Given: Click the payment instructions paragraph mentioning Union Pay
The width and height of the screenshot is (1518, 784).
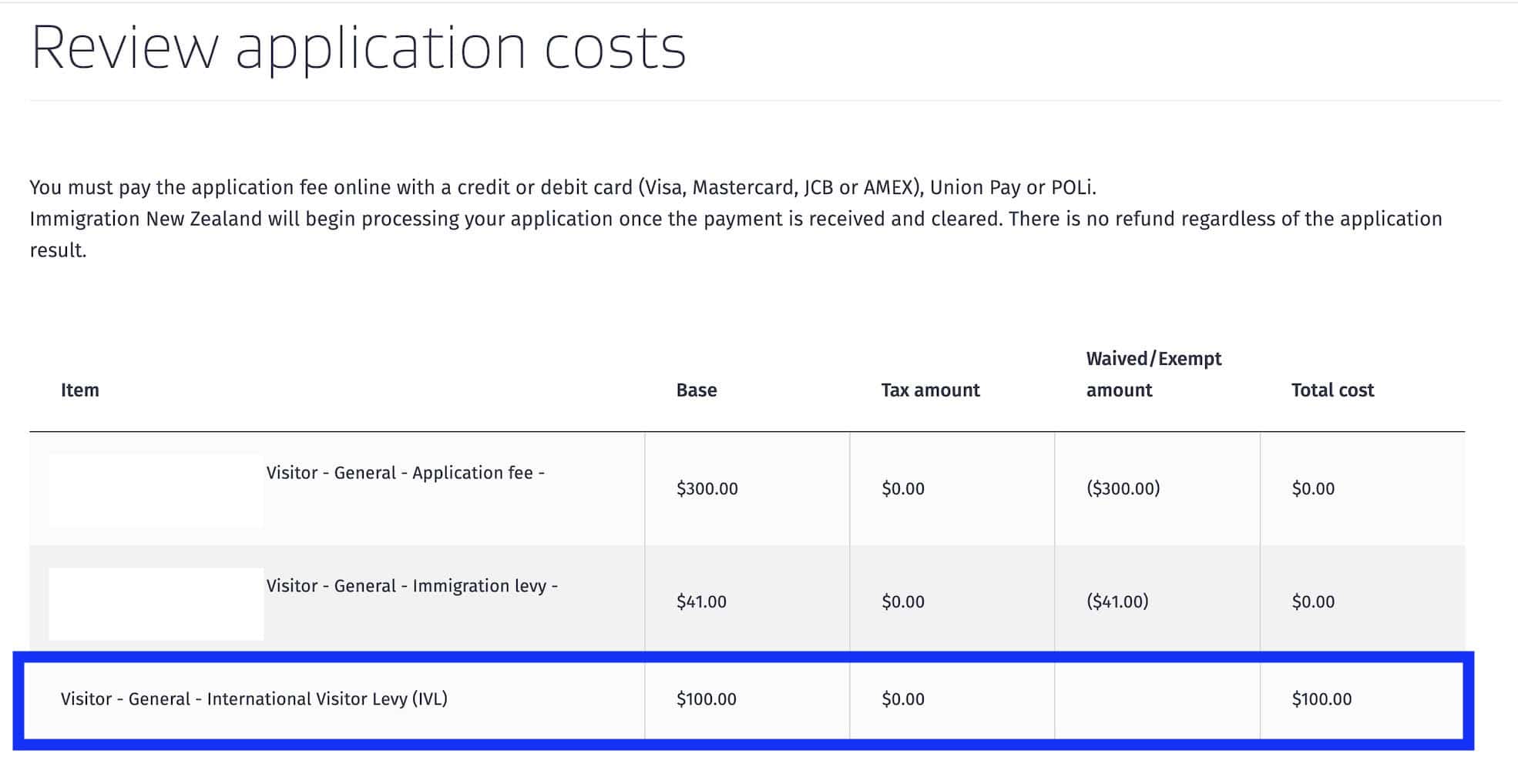Looking at the screenshot, I should pos(735,218).
